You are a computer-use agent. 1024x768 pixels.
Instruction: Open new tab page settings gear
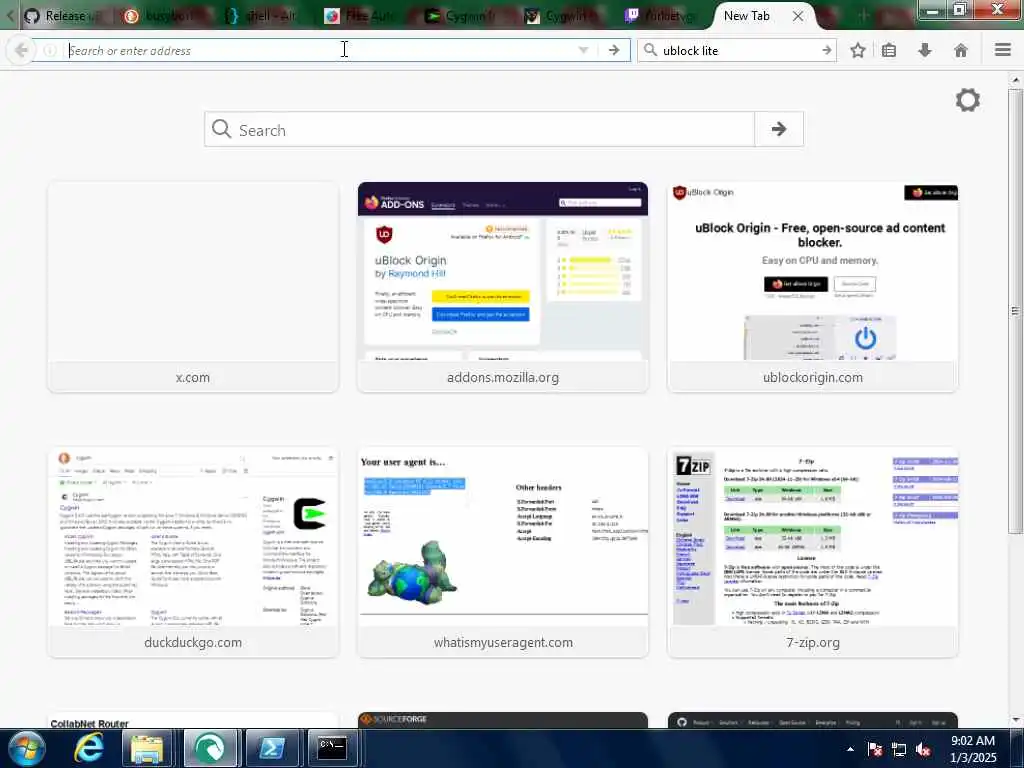tap(968, 100)
